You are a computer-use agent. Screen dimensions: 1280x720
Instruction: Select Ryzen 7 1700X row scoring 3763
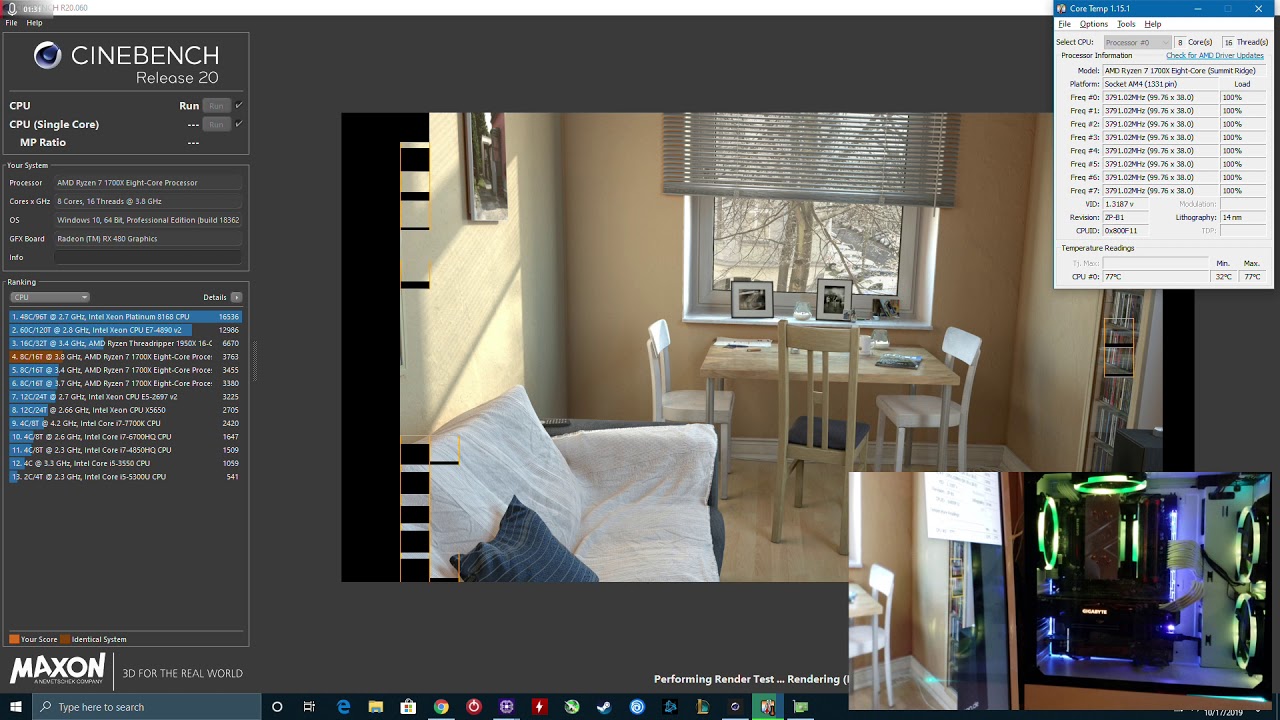point(126,356)
